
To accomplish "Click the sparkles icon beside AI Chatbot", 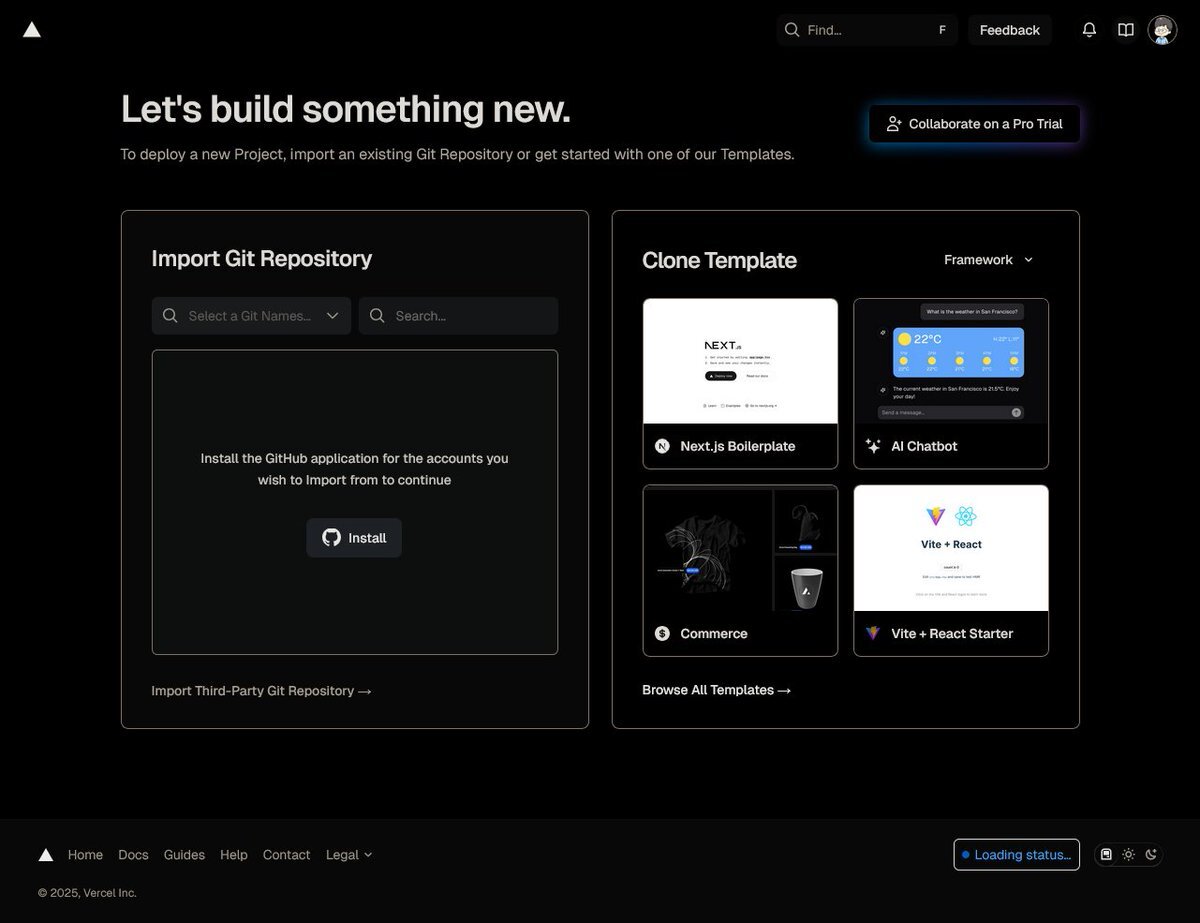I will click(x=873, y=446).
